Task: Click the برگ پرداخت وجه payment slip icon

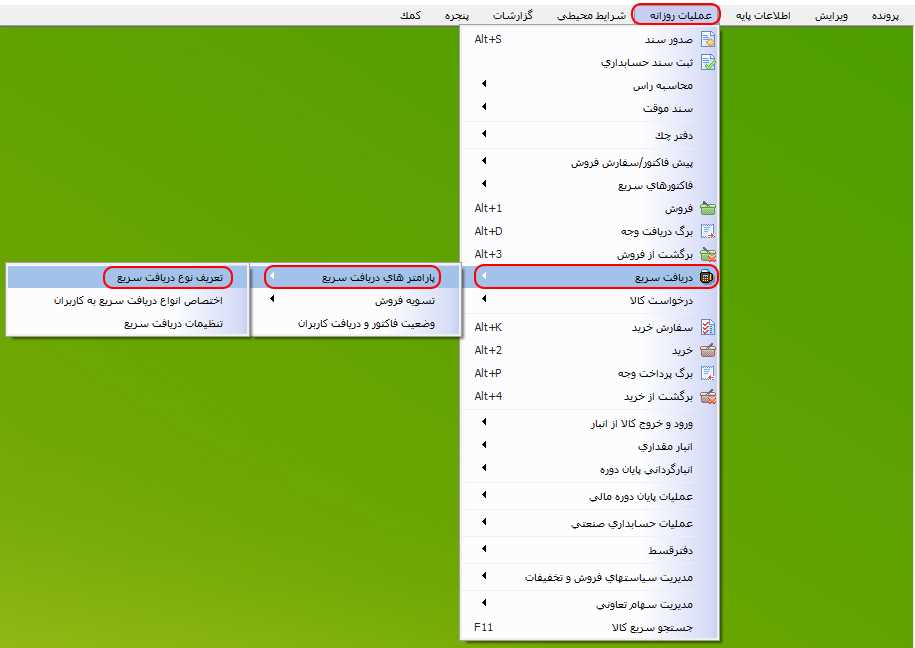Action: click(x=708, y=371)
